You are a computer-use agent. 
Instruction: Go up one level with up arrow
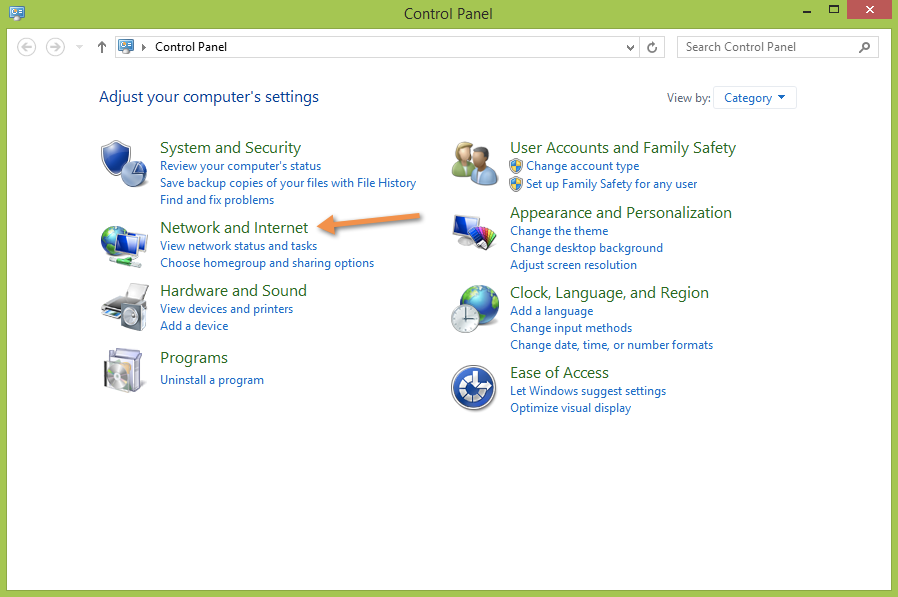(x=101, y=47)
